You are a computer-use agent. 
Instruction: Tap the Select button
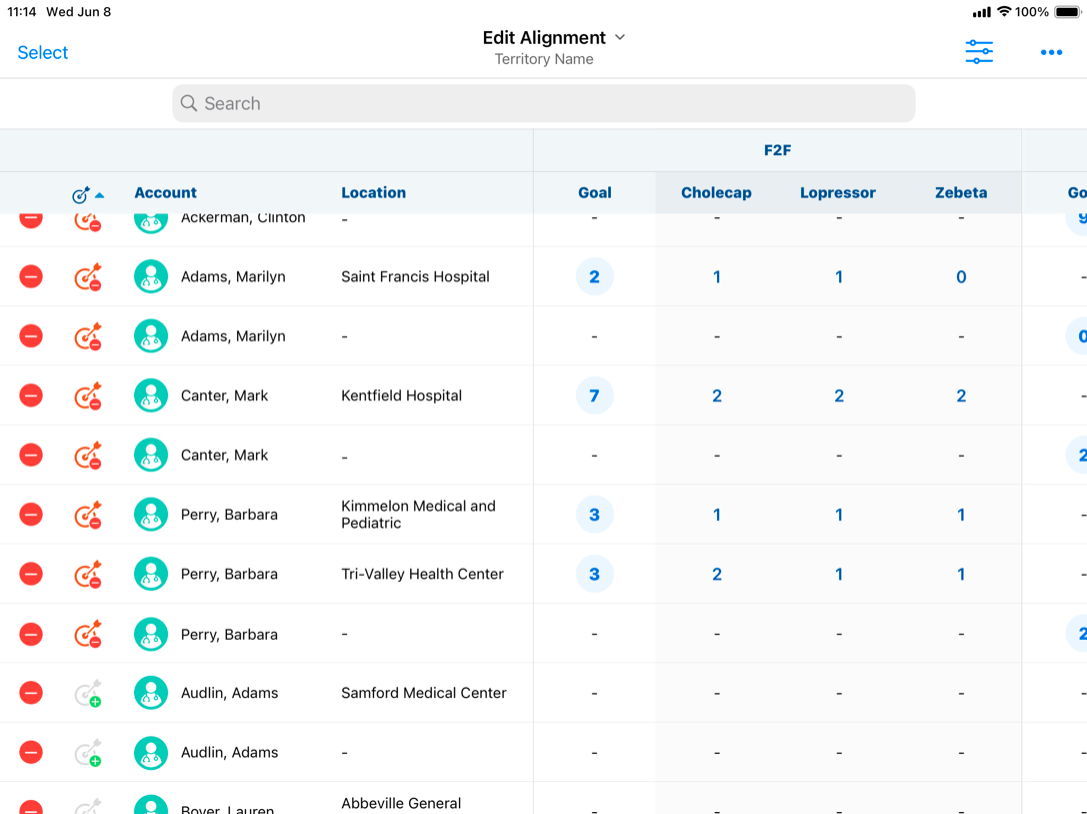pyautogui.click(x=43, y=53)
